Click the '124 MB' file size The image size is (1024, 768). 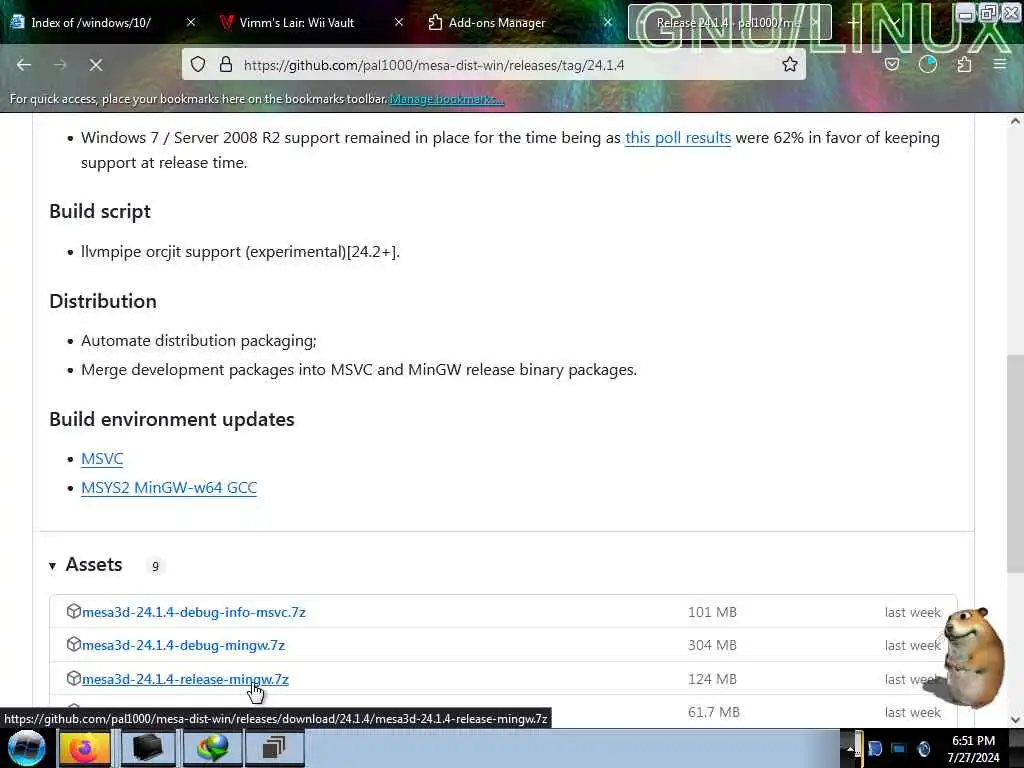(712, 679)
